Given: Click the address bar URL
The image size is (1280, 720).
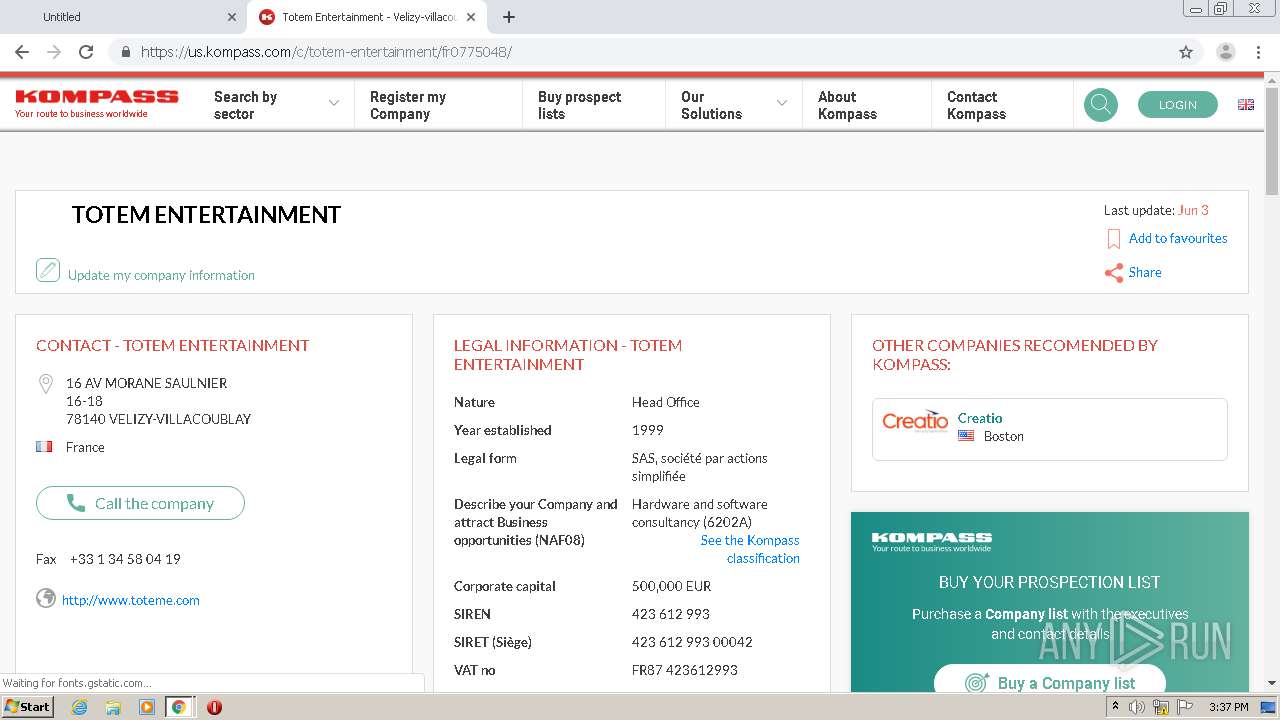Looking at the screenshot, I should [x=326, y=52].
